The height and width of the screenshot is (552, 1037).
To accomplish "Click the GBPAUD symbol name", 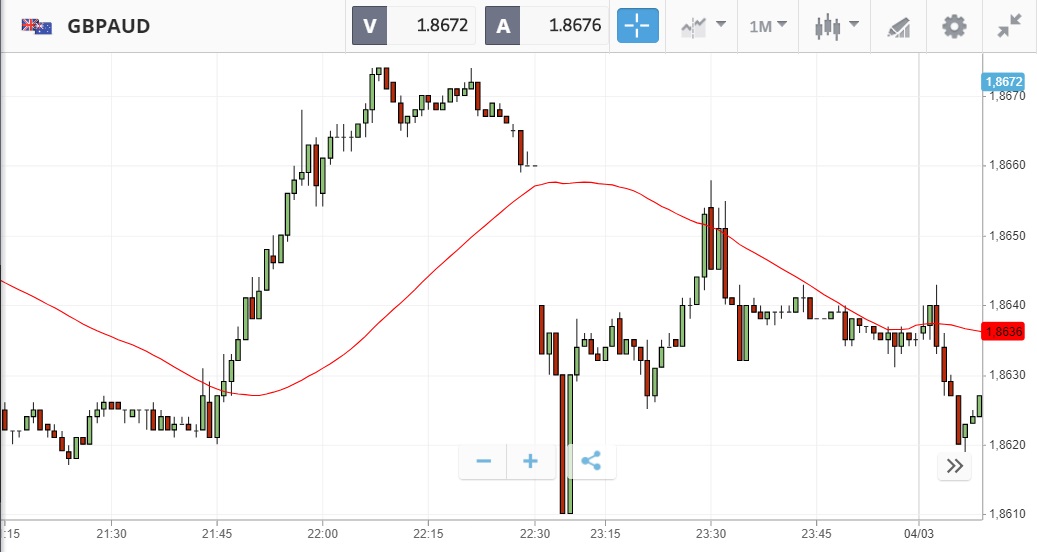I will pyautogui.click(x=109, y=26).
